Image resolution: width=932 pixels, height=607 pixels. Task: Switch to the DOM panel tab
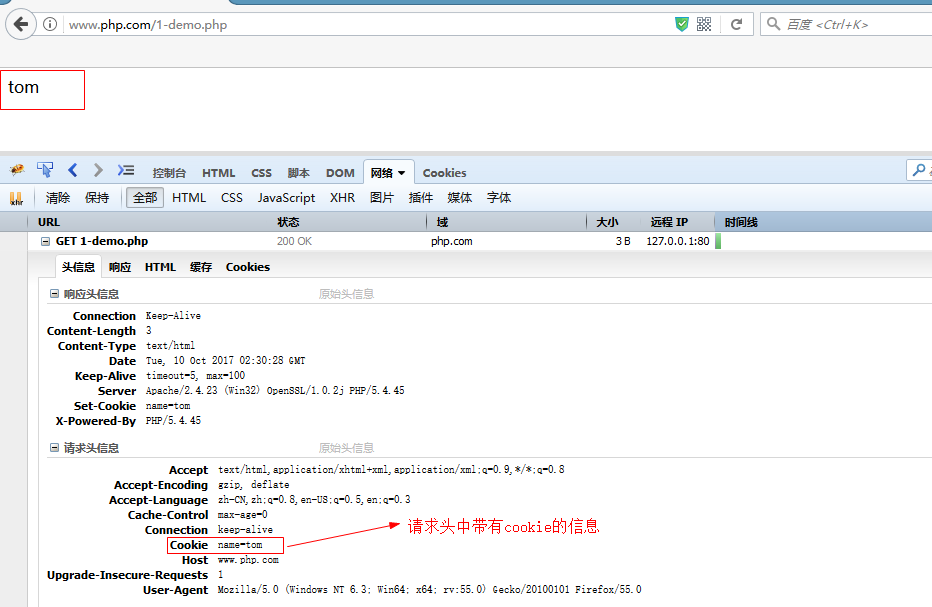tap(340, 173)
